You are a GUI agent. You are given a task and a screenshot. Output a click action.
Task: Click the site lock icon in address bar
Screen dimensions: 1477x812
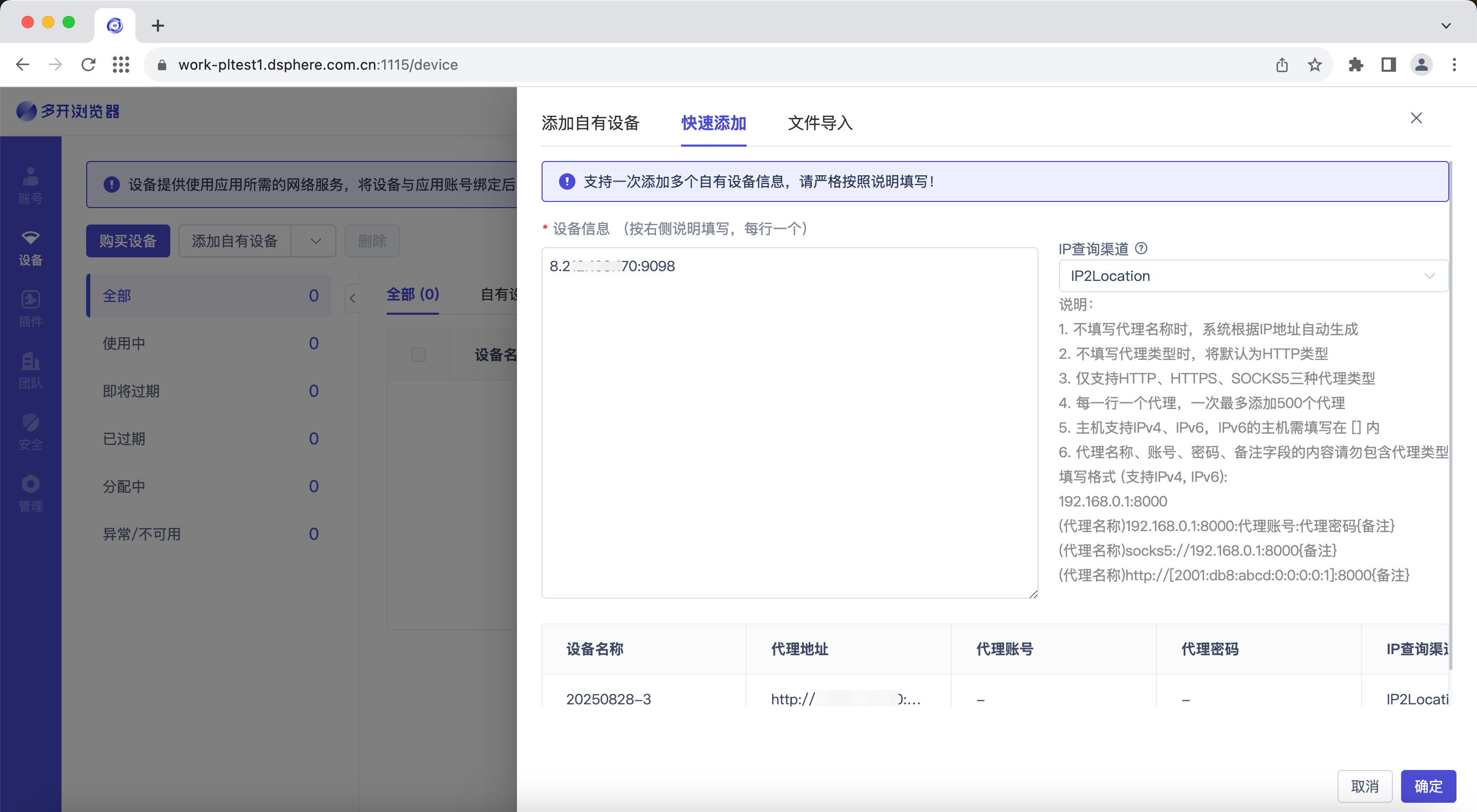[x=161, y=65]
